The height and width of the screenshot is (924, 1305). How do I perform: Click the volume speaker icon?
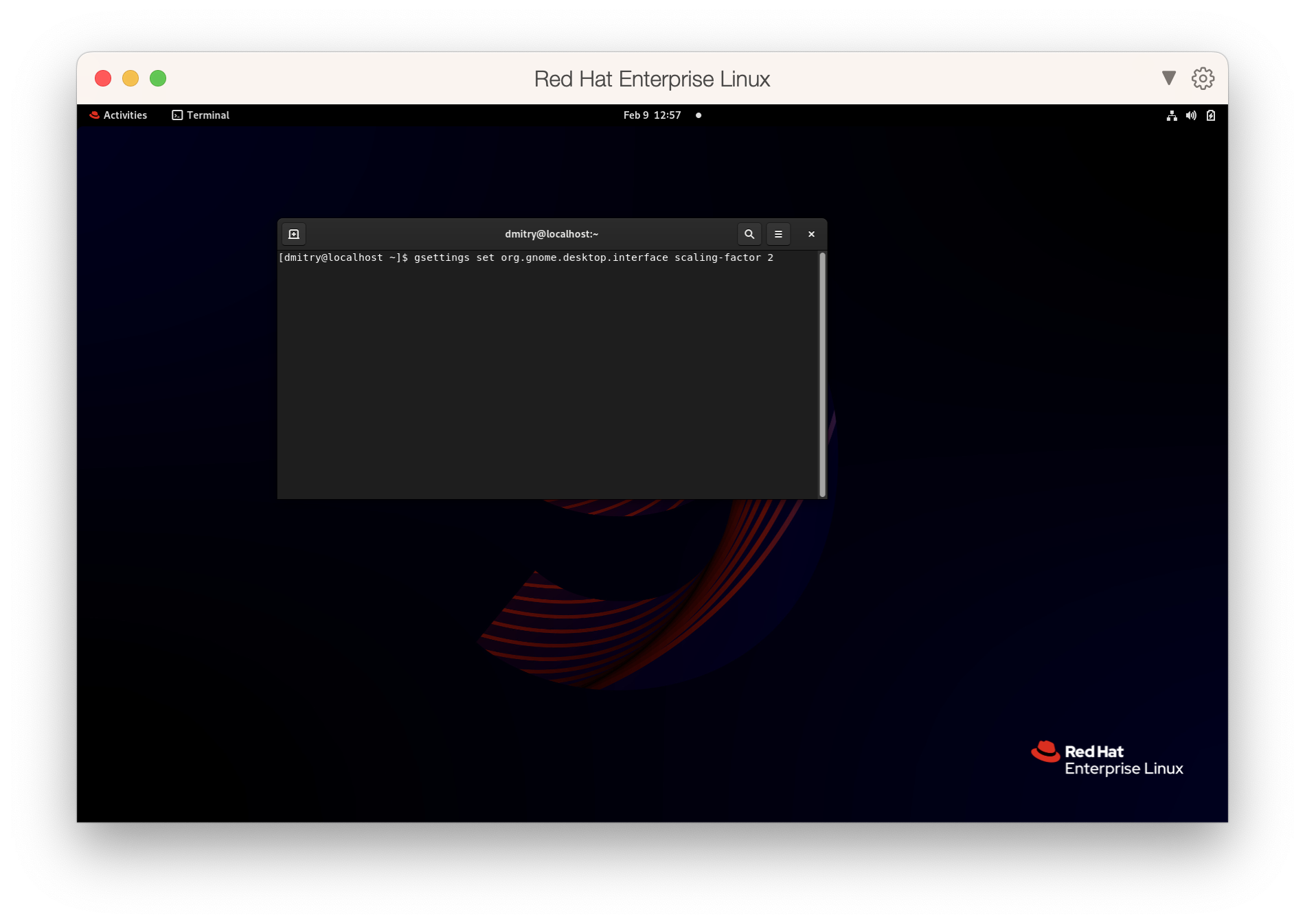coord(1191,115)
